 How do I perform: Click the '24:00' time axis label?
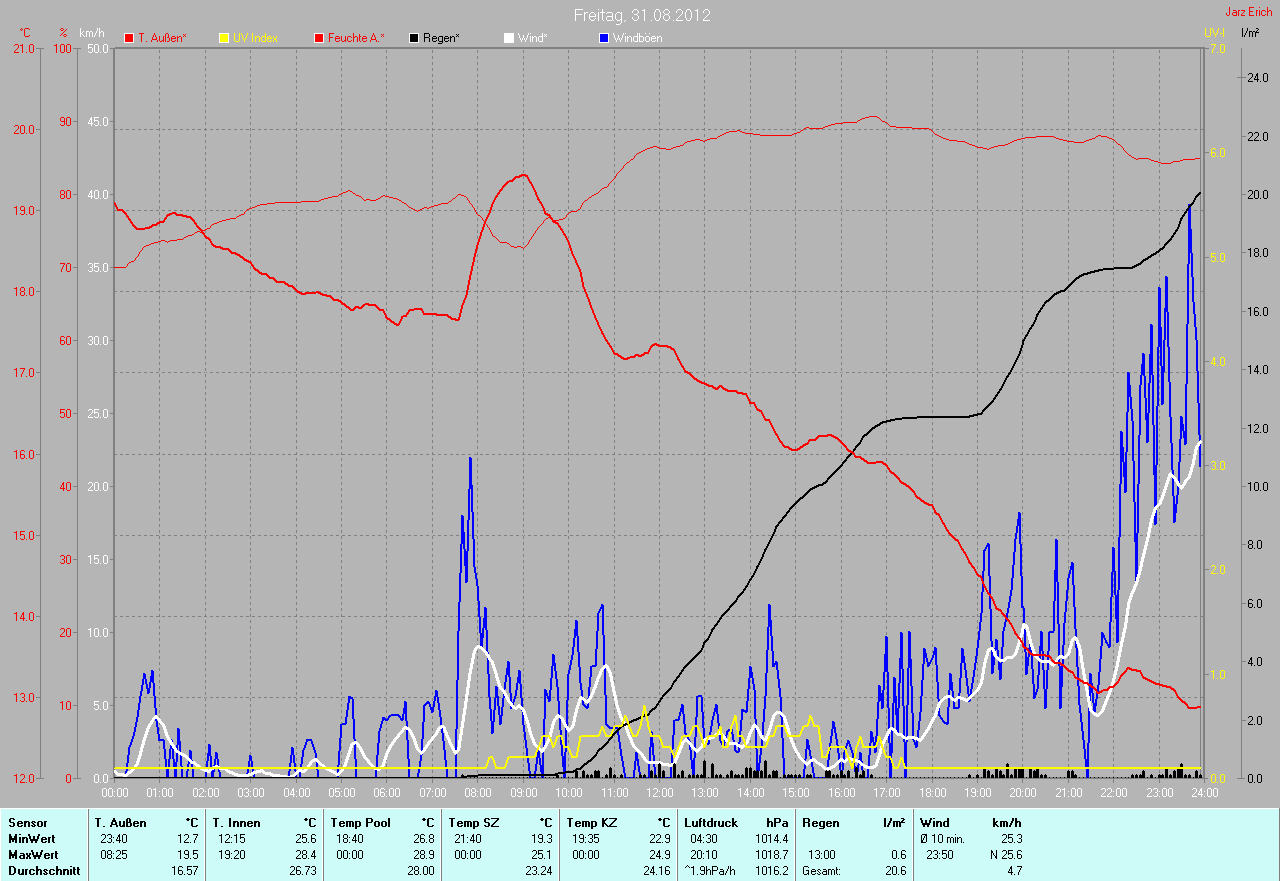coord(1203,793)
